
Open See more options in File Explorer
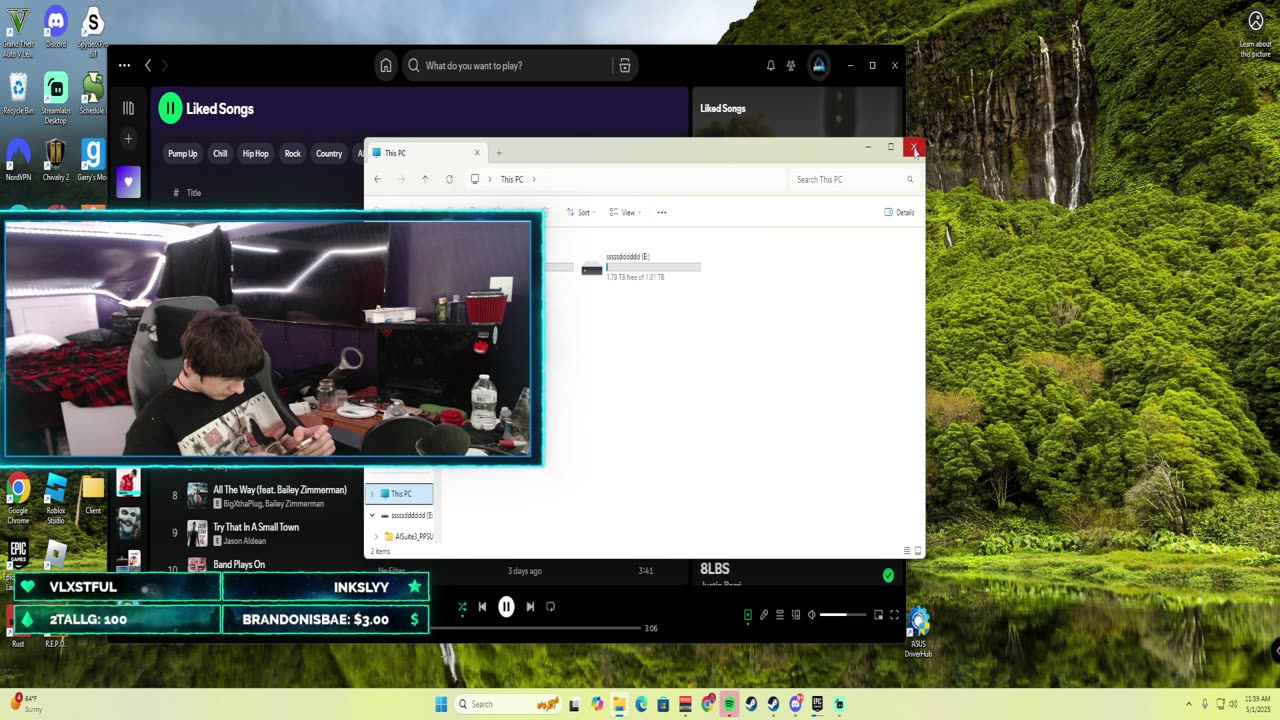click(662, 212)
